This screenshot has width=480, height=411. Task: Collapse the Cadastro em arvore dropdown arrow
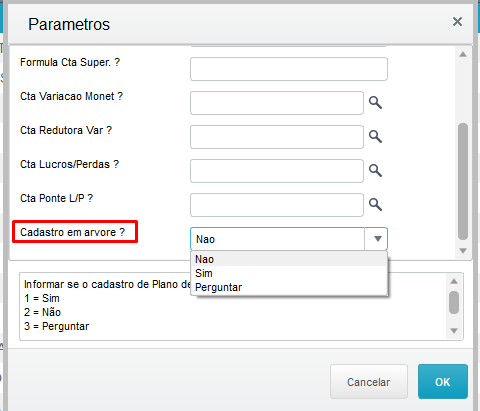377,239
